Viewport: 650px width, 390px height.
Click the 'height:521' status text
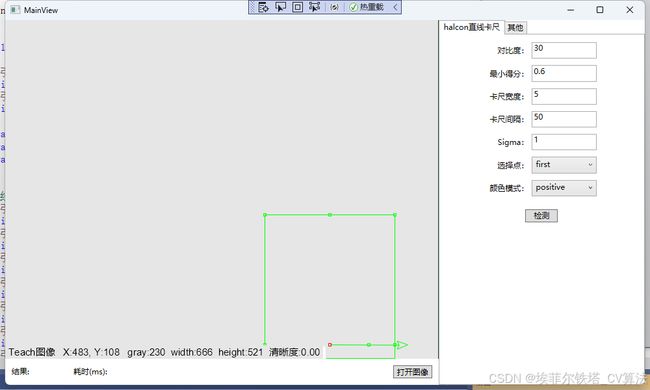pyautogui.click(x=240, y=352)
